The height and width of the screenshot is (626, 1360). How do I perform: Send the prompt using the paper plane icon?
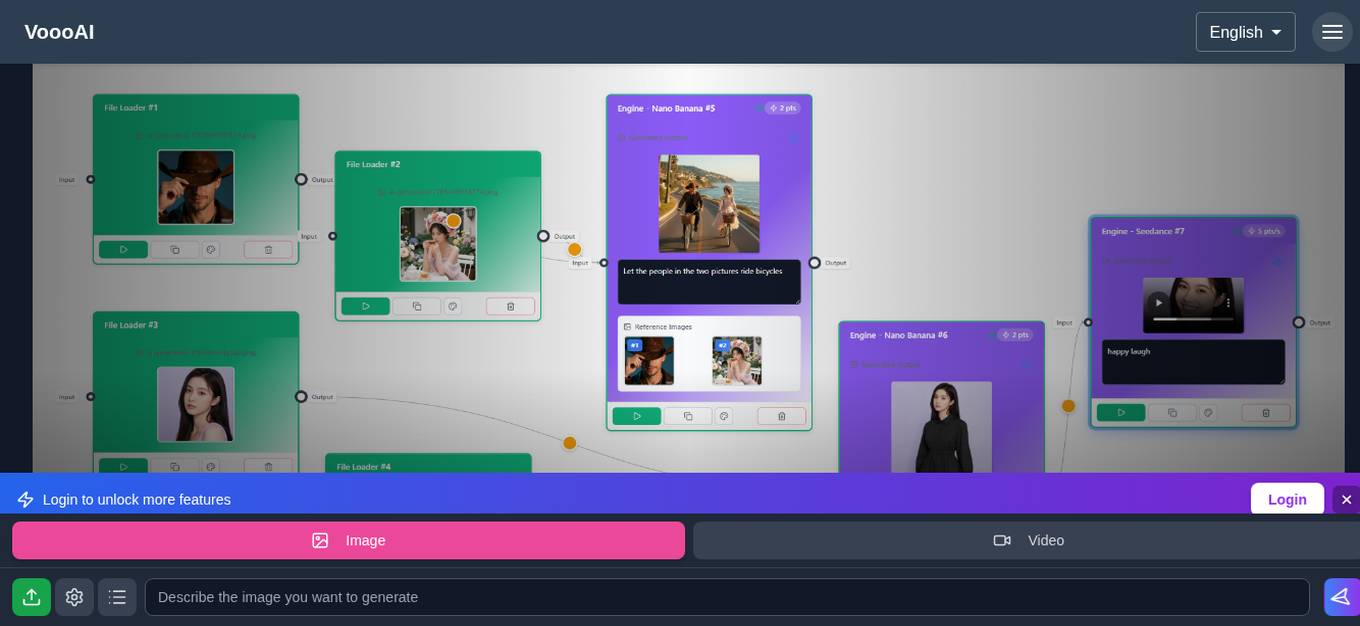(1341, 597)
